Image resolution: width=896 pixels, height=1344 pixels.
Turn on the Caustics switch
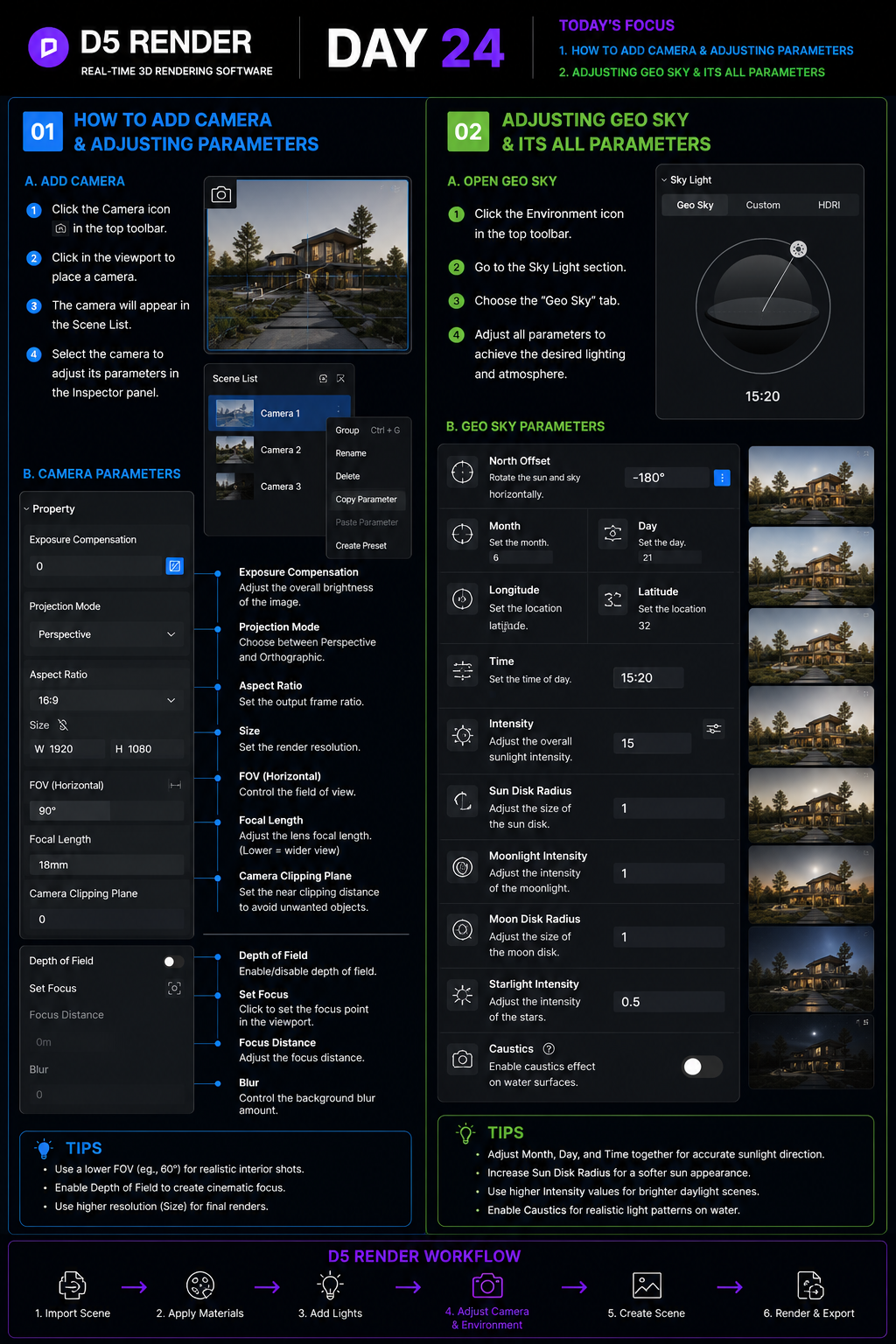pos(702,1066)
